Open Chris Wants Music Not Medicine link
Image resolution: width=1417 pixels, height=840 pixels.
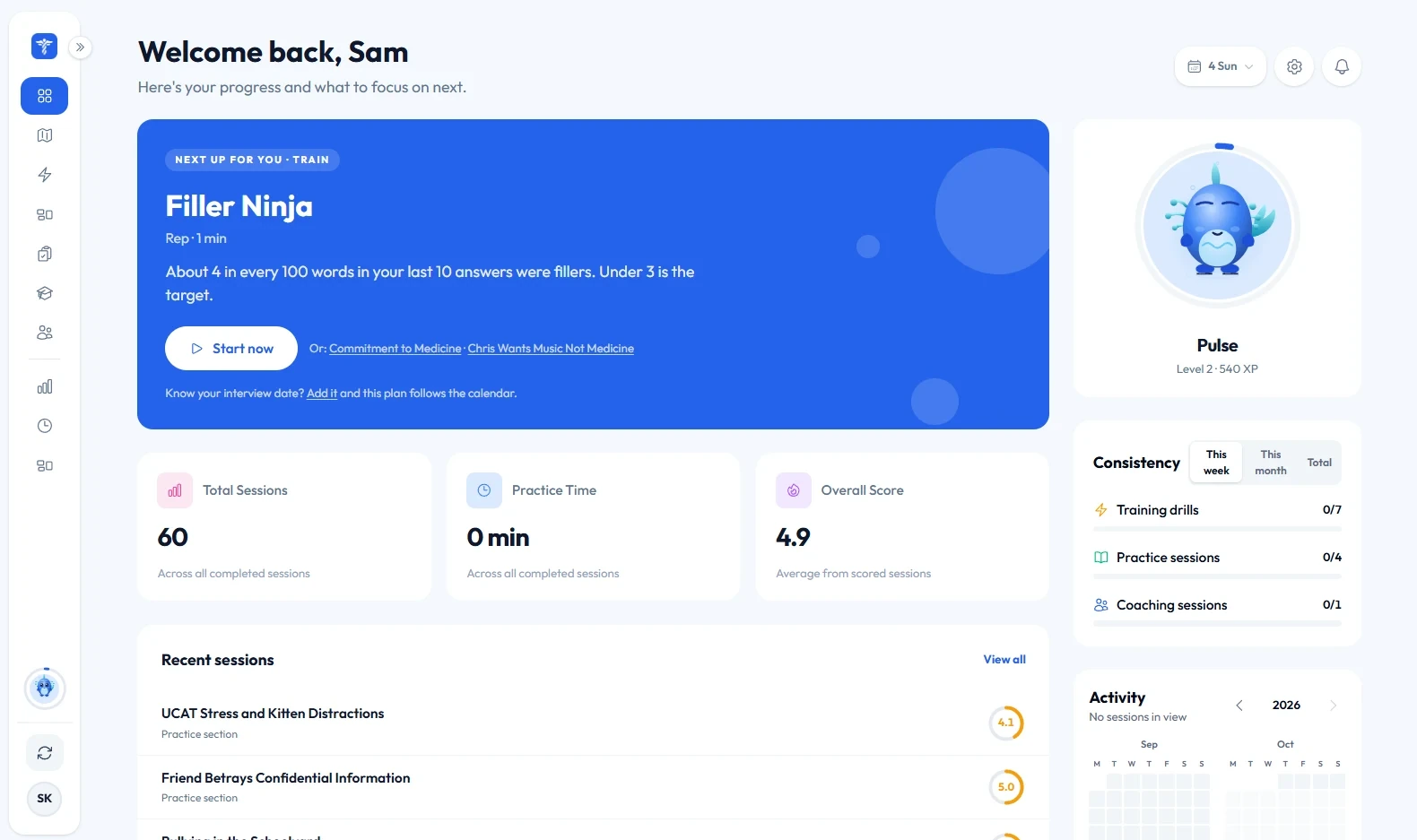551,349
